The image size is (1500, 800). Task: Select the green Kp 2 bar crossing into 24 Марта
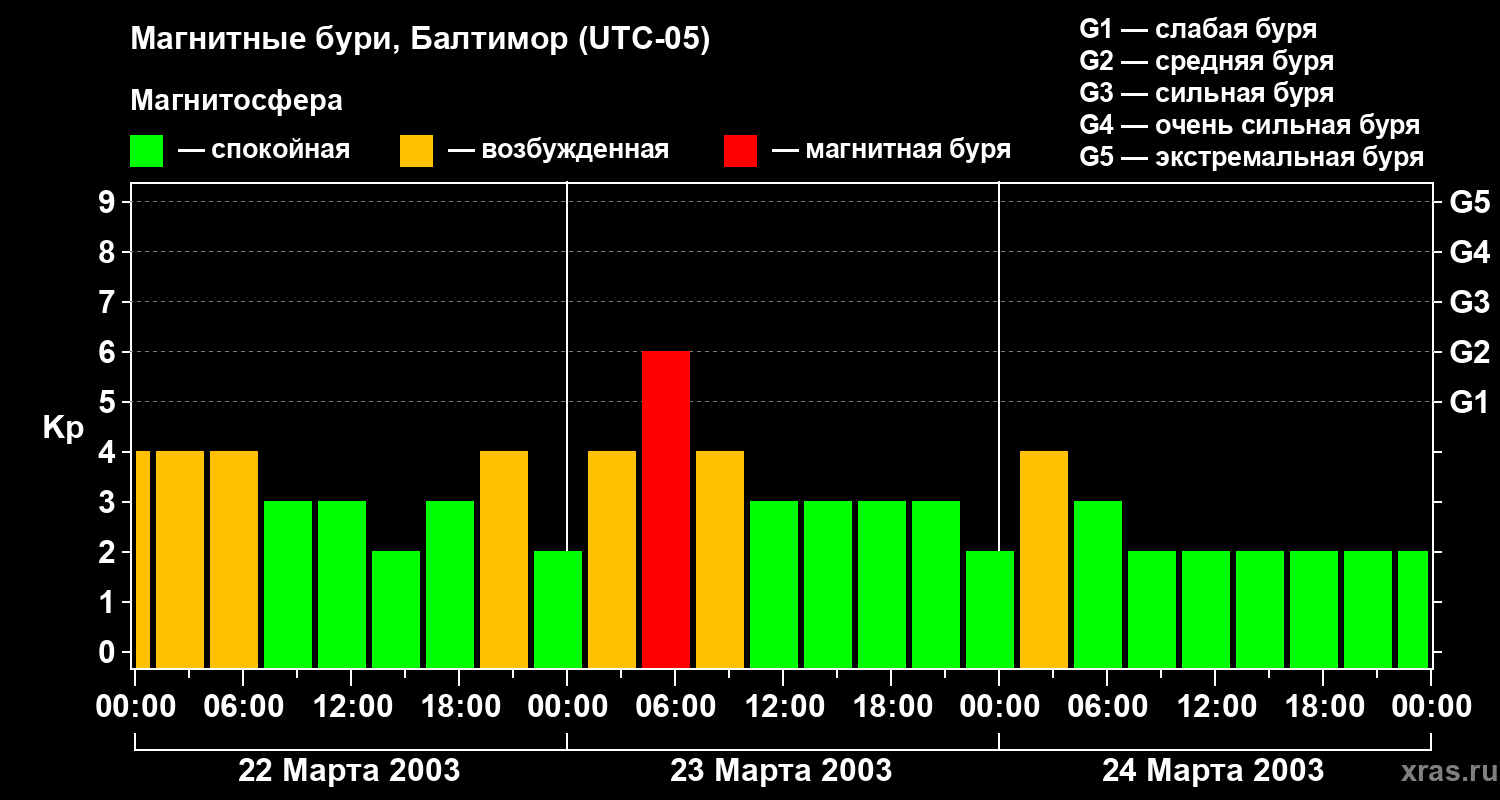990,609
